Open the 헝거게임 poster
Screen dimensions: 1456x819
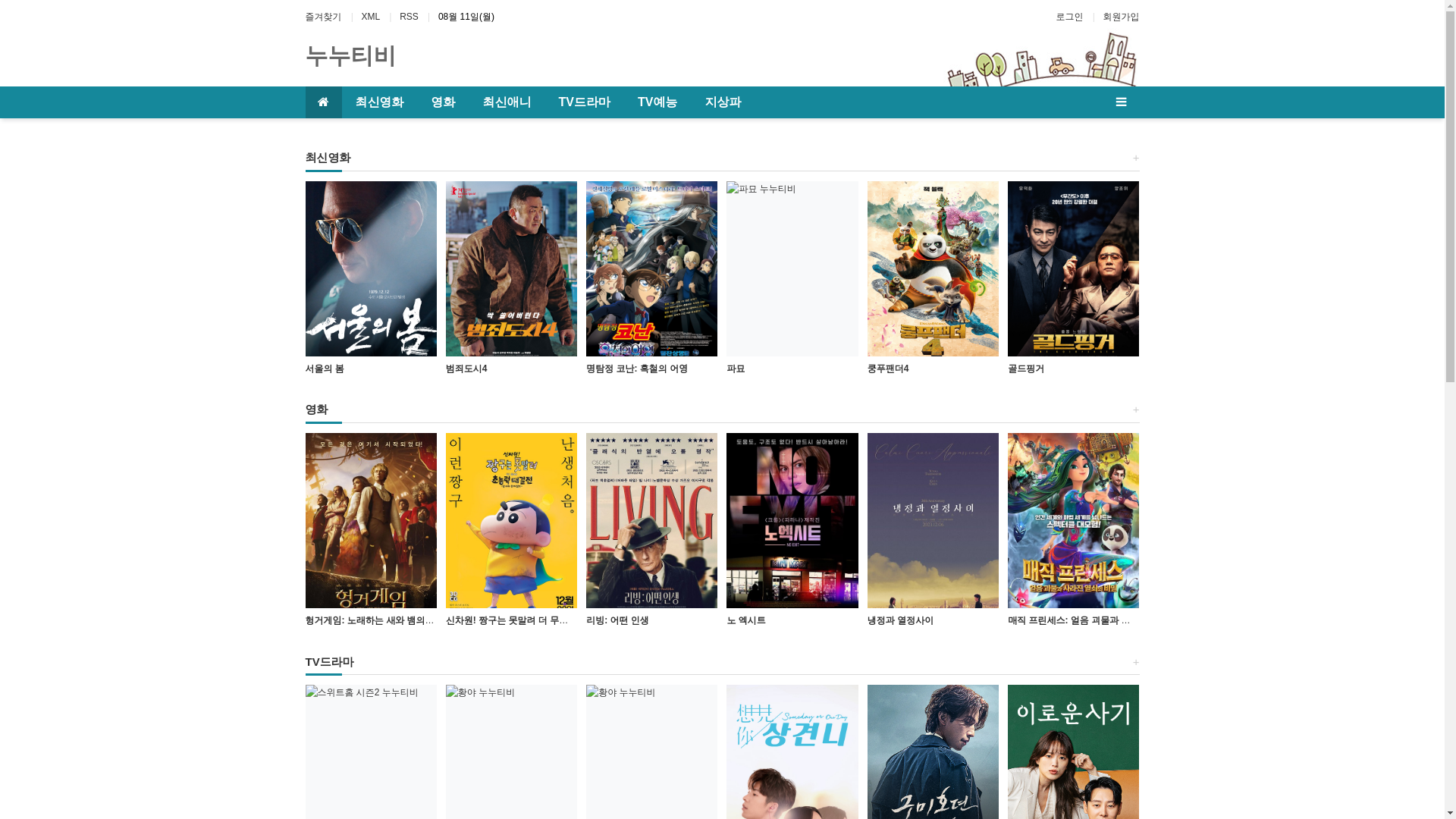[x=371, y=520]
